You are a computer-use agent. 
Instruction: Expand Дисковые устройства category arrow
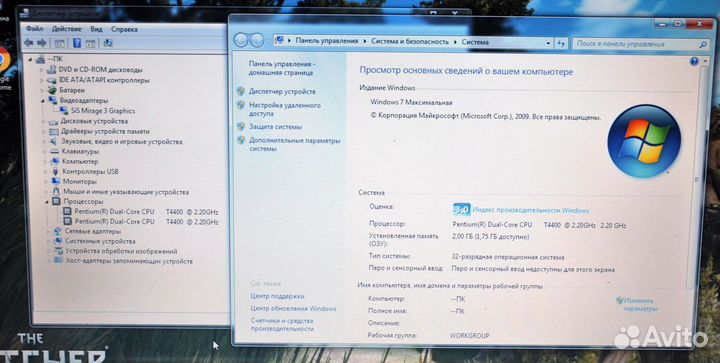[44, 122]
